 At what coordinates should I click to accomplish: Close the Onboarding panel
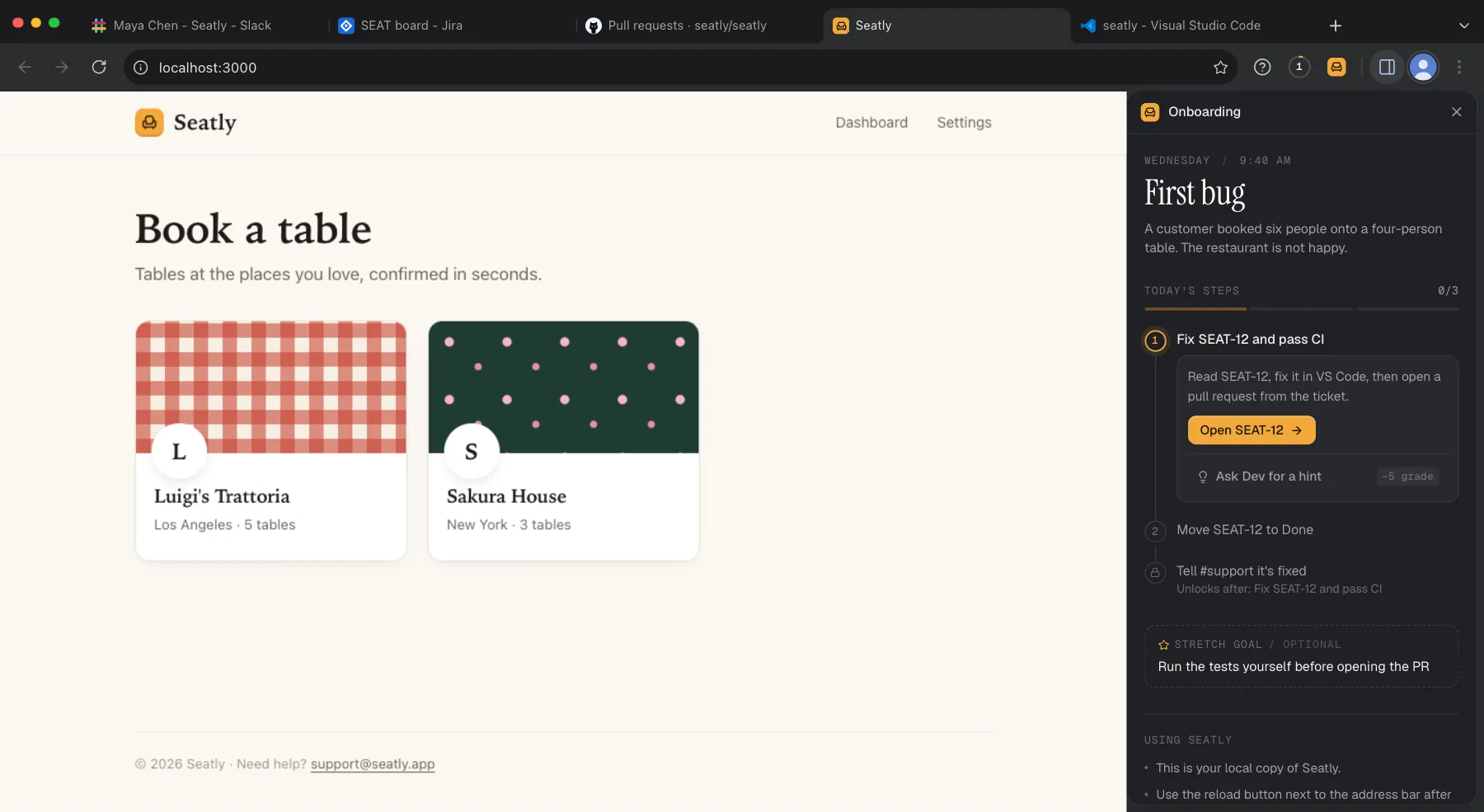pos(1457,112)
